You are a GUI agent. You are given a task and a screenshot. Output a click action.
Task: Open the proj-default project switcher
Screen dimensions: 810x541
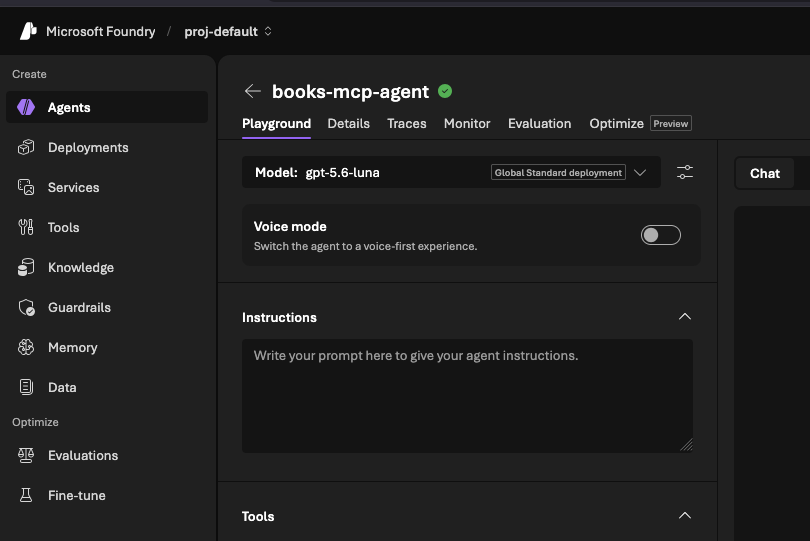pos(228,32)
